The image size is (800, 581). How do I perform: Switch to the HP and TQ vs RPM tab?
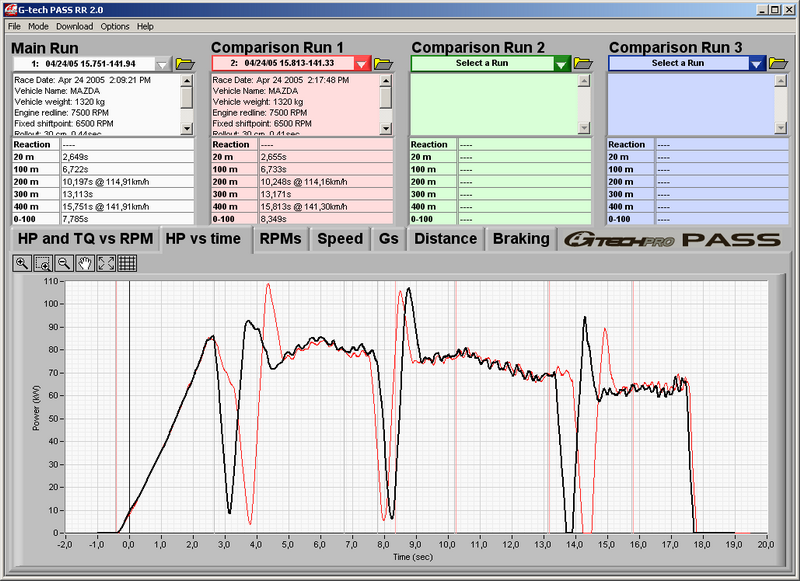[85, 239]
